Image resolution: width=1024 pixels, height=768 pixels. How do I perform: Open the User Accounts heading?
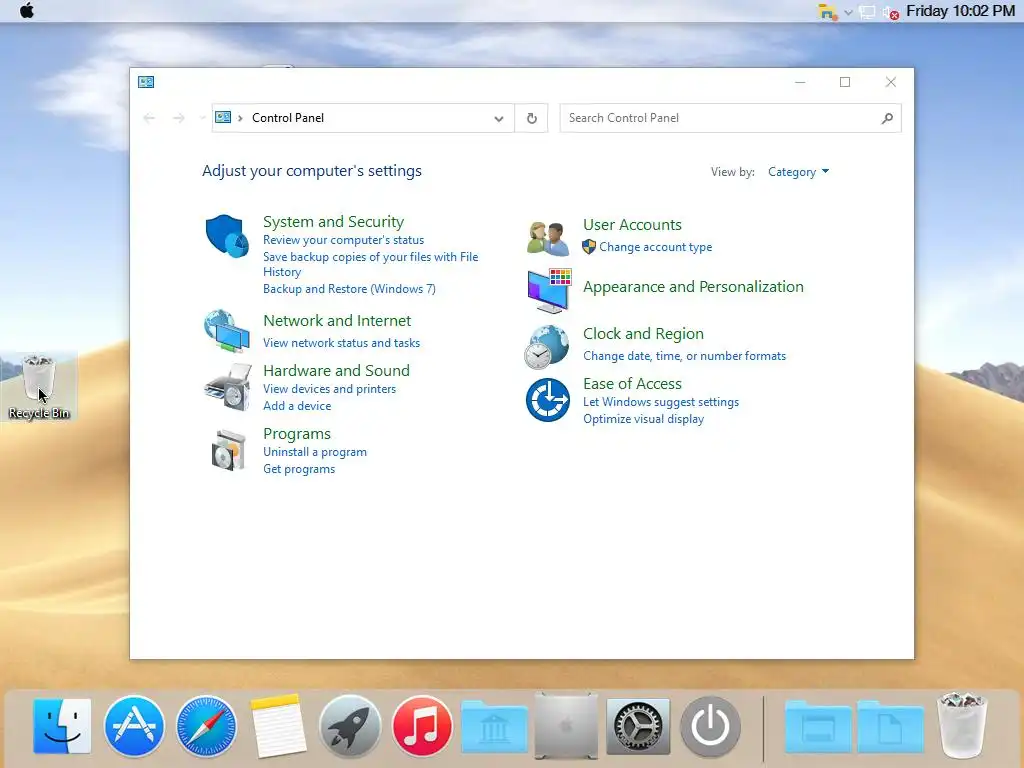(632, 225)
